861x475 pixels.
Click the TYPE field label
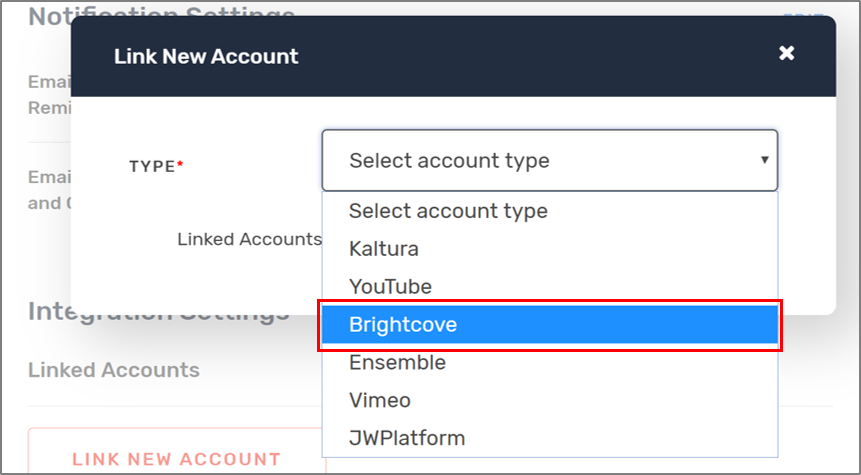(x=152, y=167)
